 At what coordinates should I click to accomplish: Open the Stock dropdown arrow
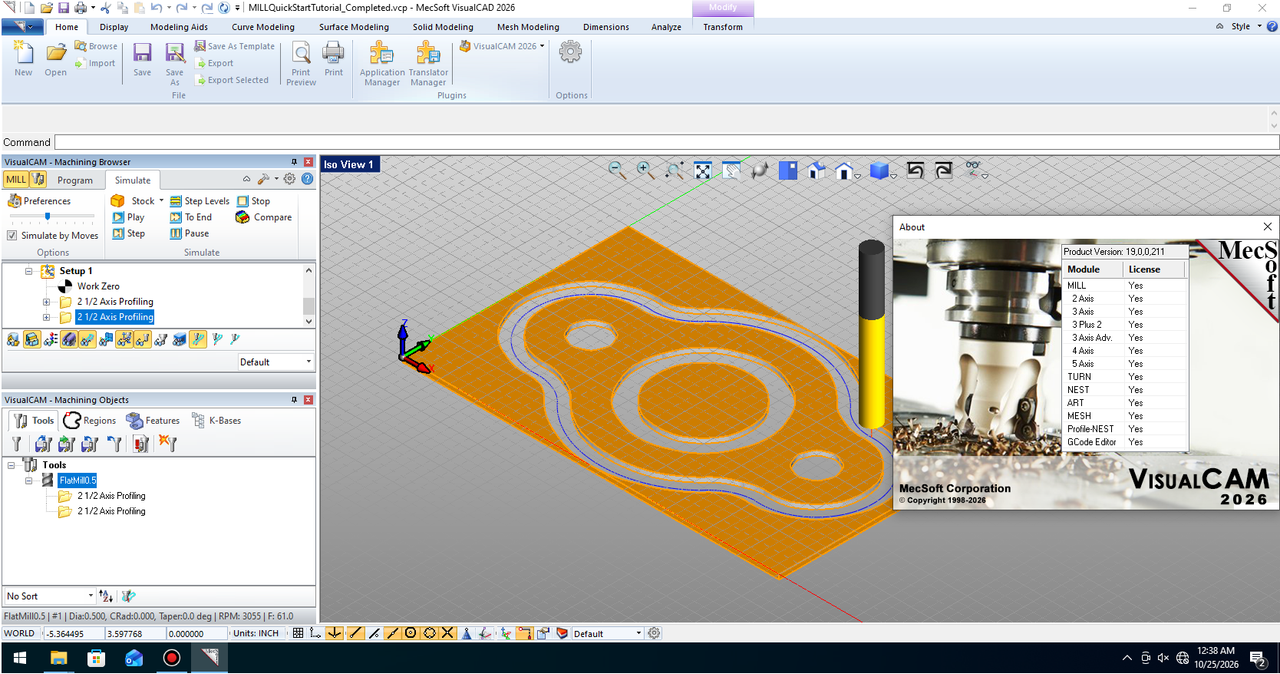161,201
